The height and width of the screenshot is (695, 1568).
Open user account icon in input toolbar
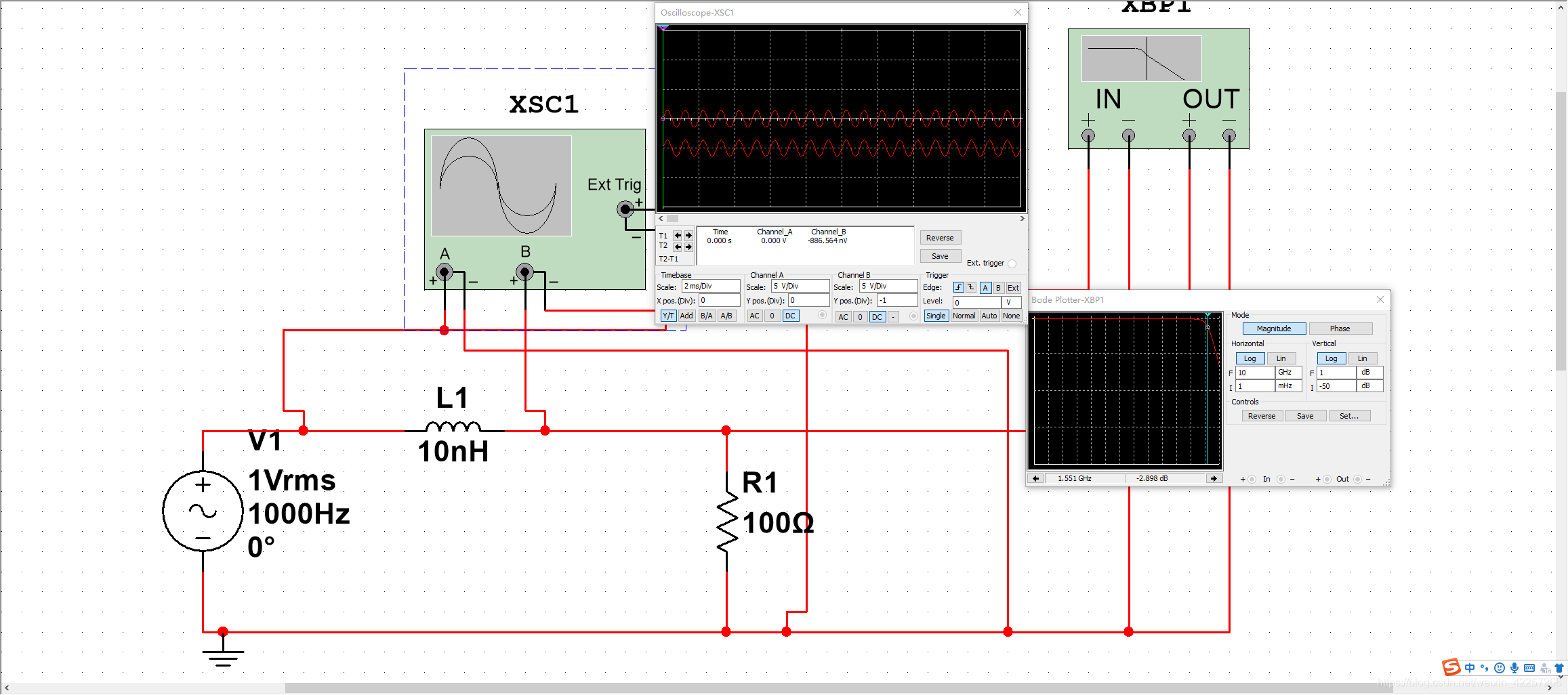click(1545, 668)
